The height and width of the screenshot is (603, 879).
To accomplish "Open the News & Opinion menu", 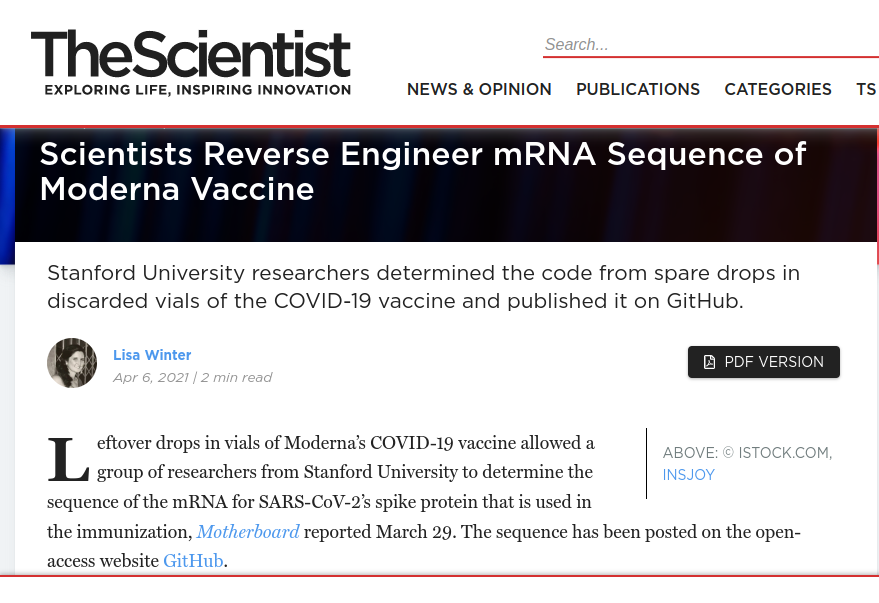I will coord(479,89).
